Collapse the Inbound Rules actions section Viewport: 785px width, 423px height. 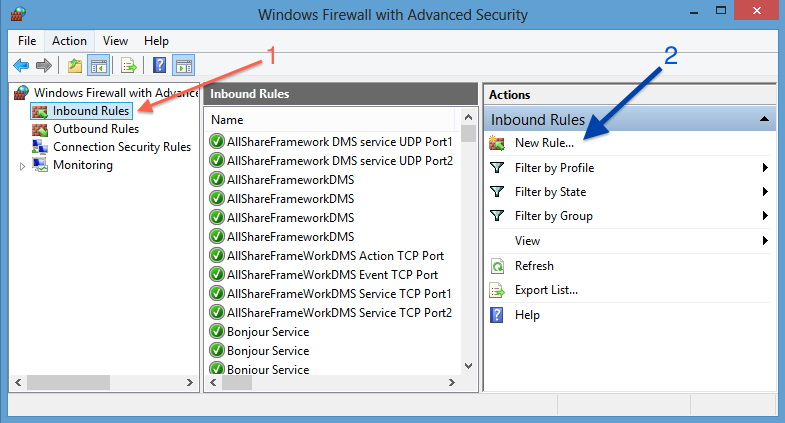coord(764,119)
